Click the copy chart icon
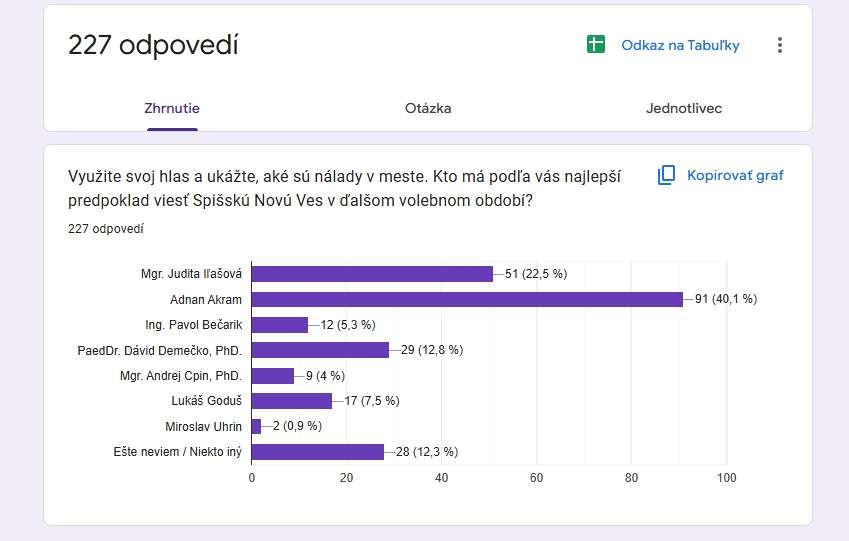Viewport: 849px width, 541px height. point(667,176)
